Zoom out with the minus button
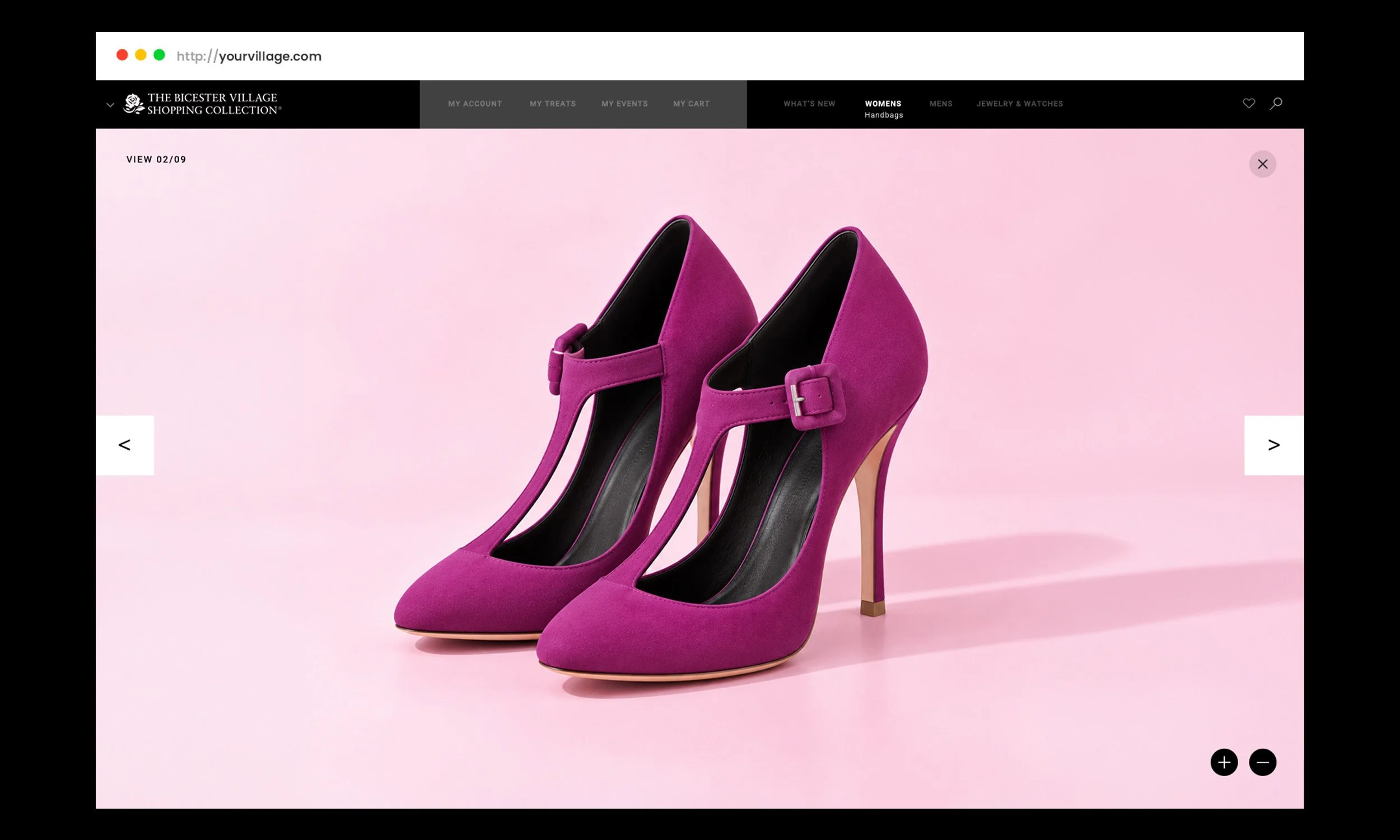Image resolution: width=1400 pixels, height=840 pixels. click(1262, 762)
